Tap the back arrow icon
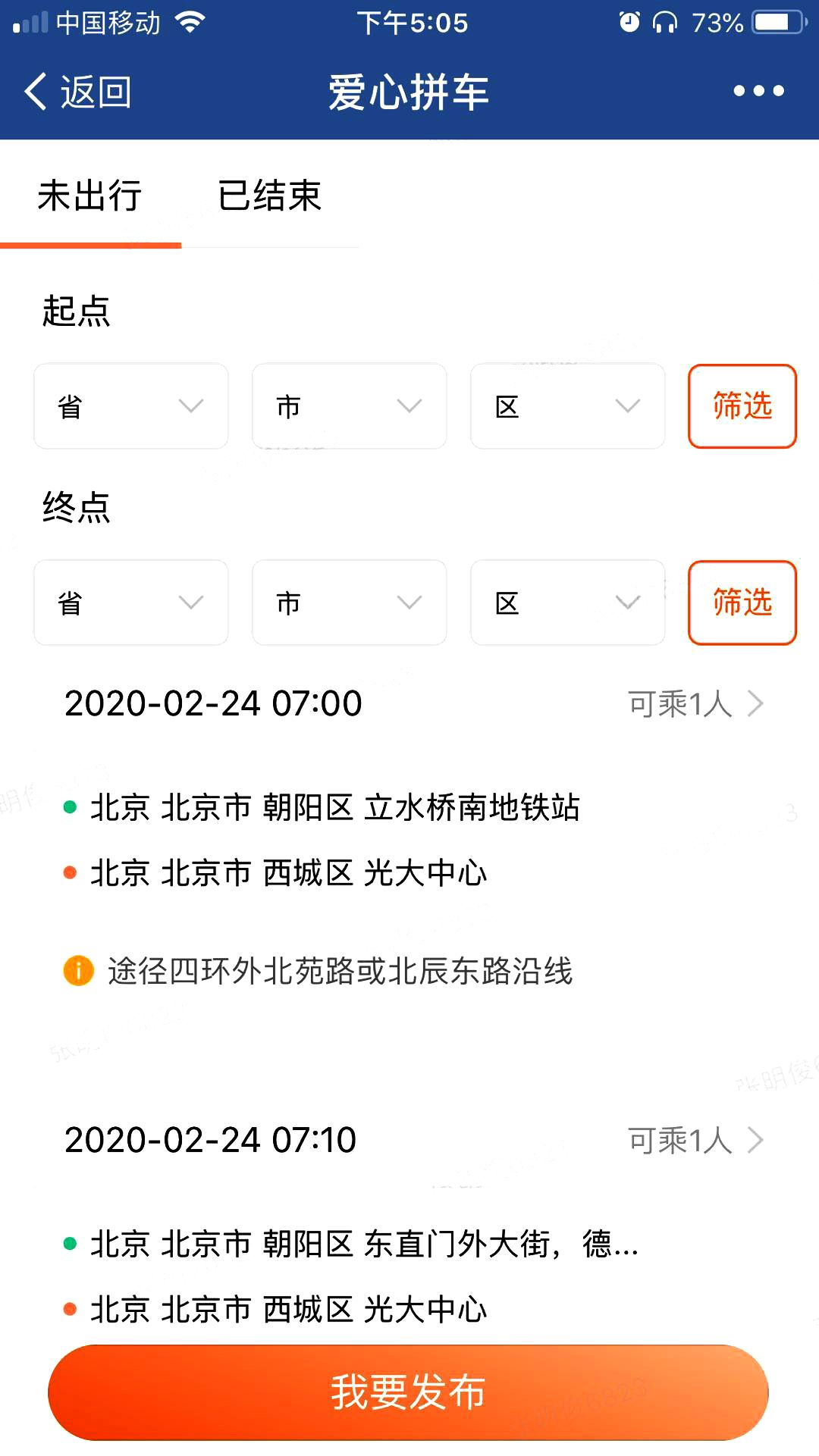This screenshot has height=1456, width=819. 36,92
